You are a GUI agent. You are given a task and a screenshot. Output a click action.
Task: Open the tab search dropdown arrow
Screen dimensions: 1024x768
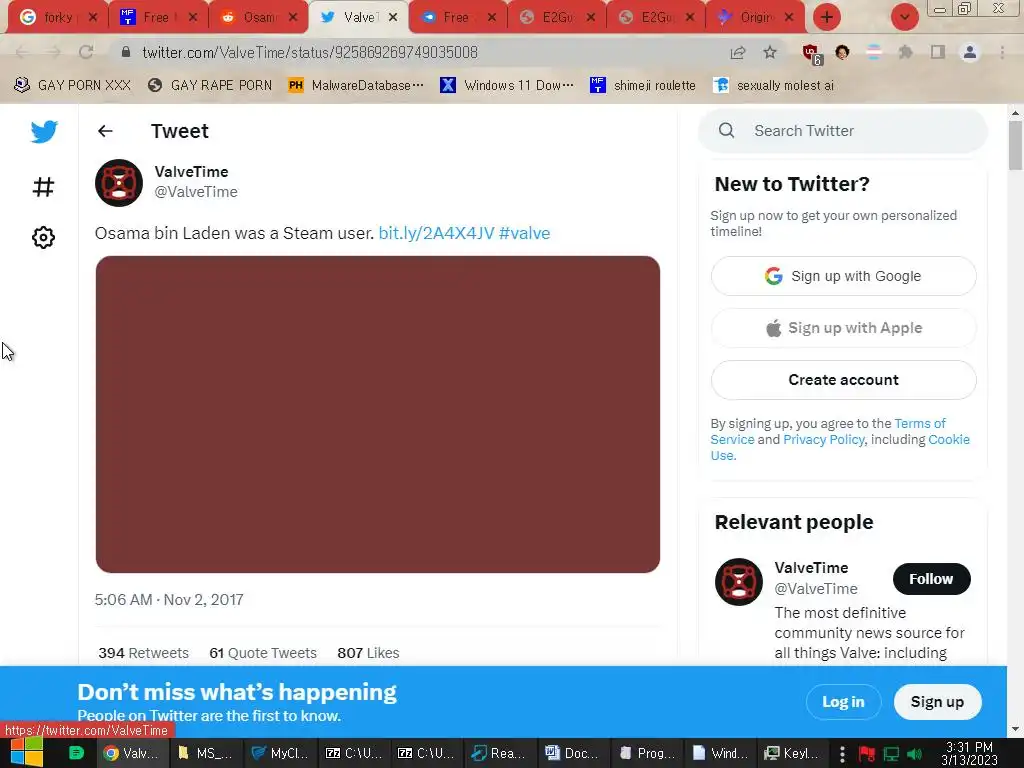[904, 18]
